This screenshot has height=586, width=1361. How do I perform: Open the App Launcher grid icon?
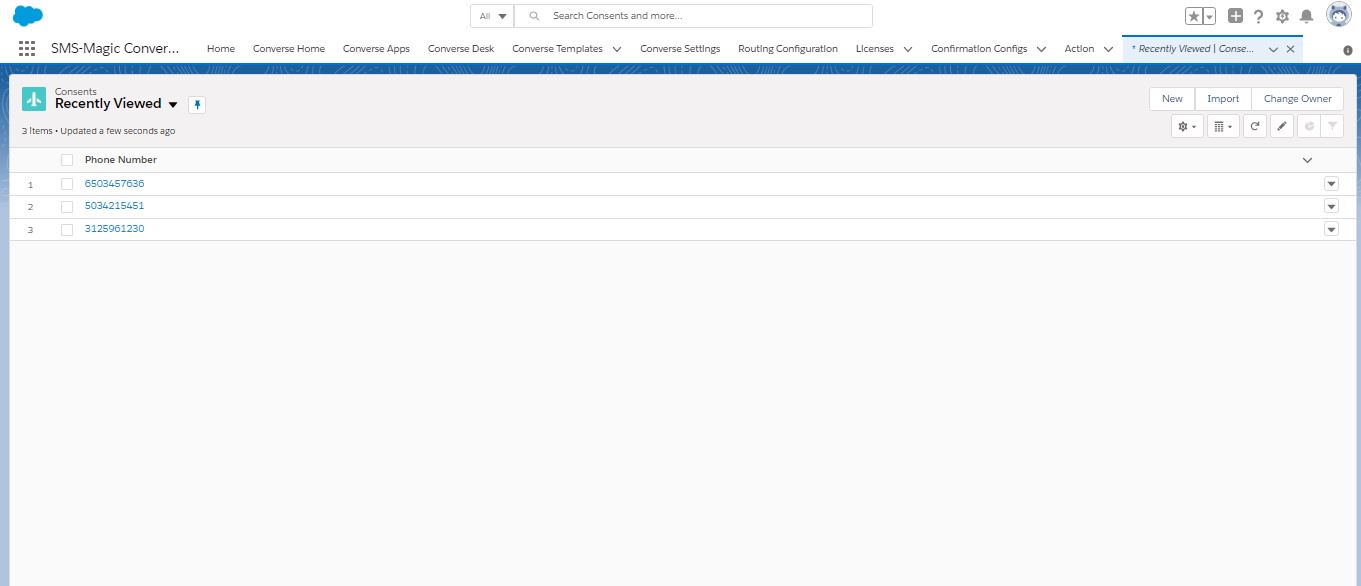click(x=27, y=48)
